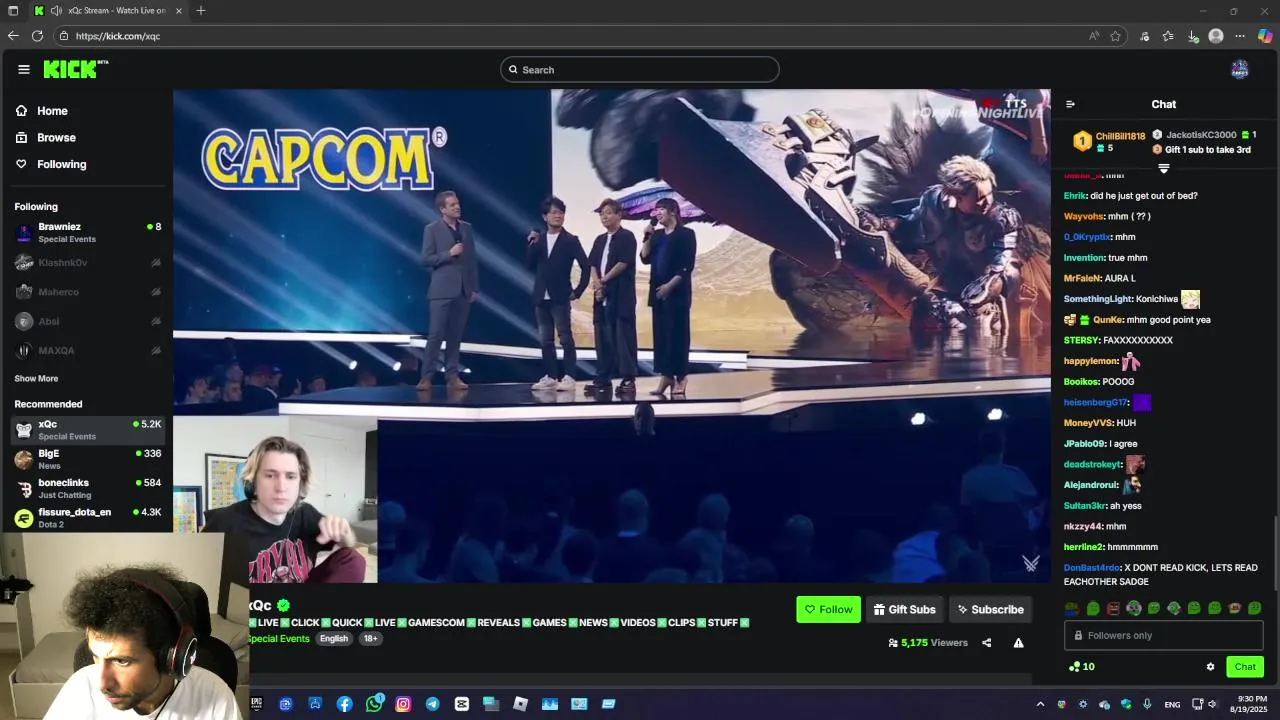Viewport: 1280px width, 720px height.
Task: Open the browser favorites list icon
Action: tap(1168, 36)
